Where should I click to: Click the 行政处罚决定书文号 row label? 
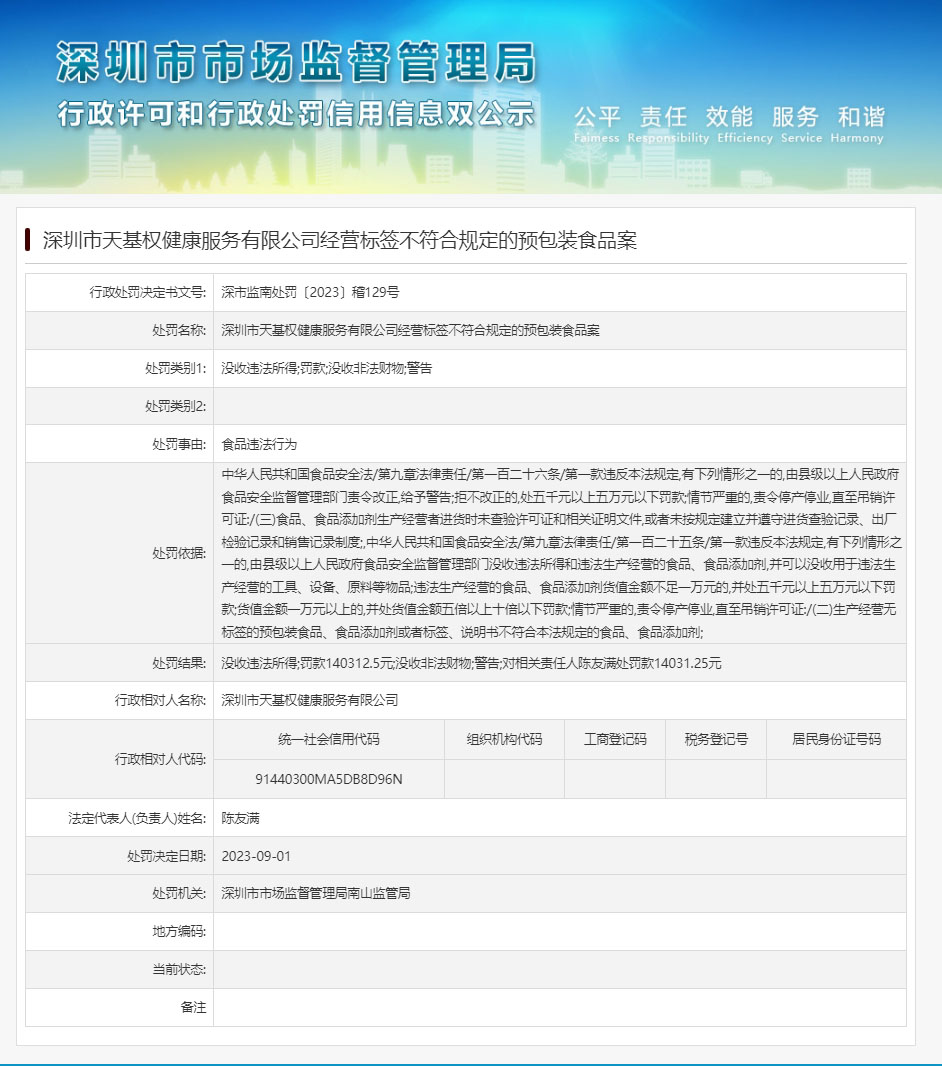pyautogui.click(x=147, y=292)
